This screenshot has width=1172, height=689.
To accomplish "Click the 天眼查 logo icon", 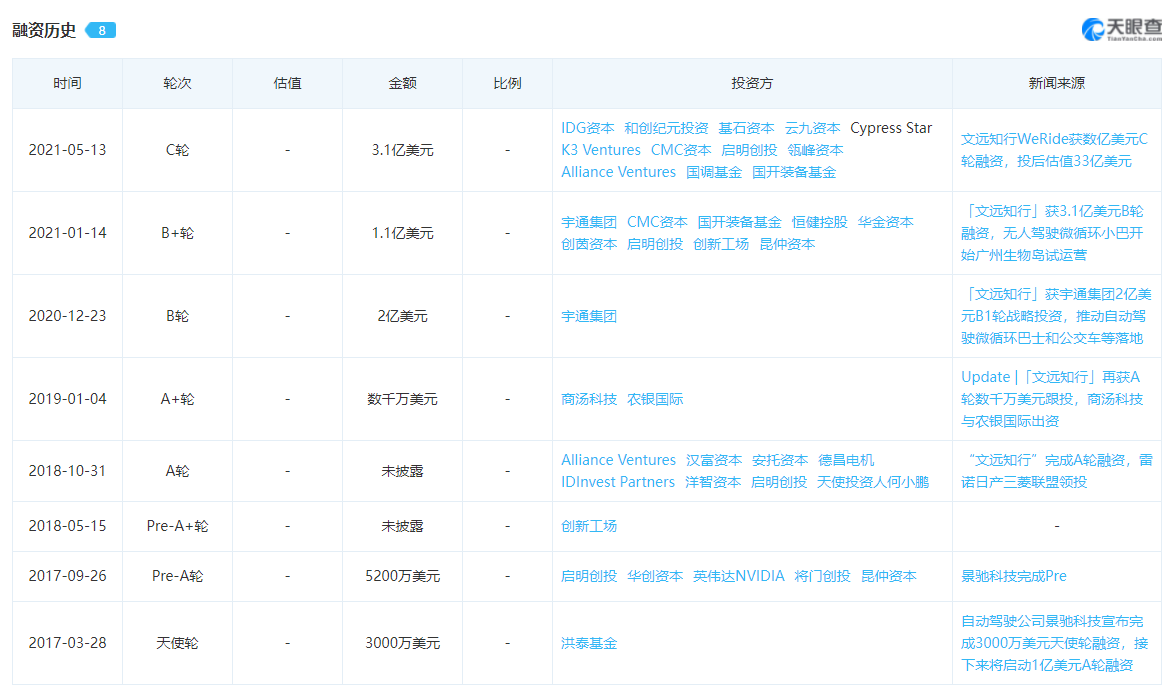I will 1093,30.
